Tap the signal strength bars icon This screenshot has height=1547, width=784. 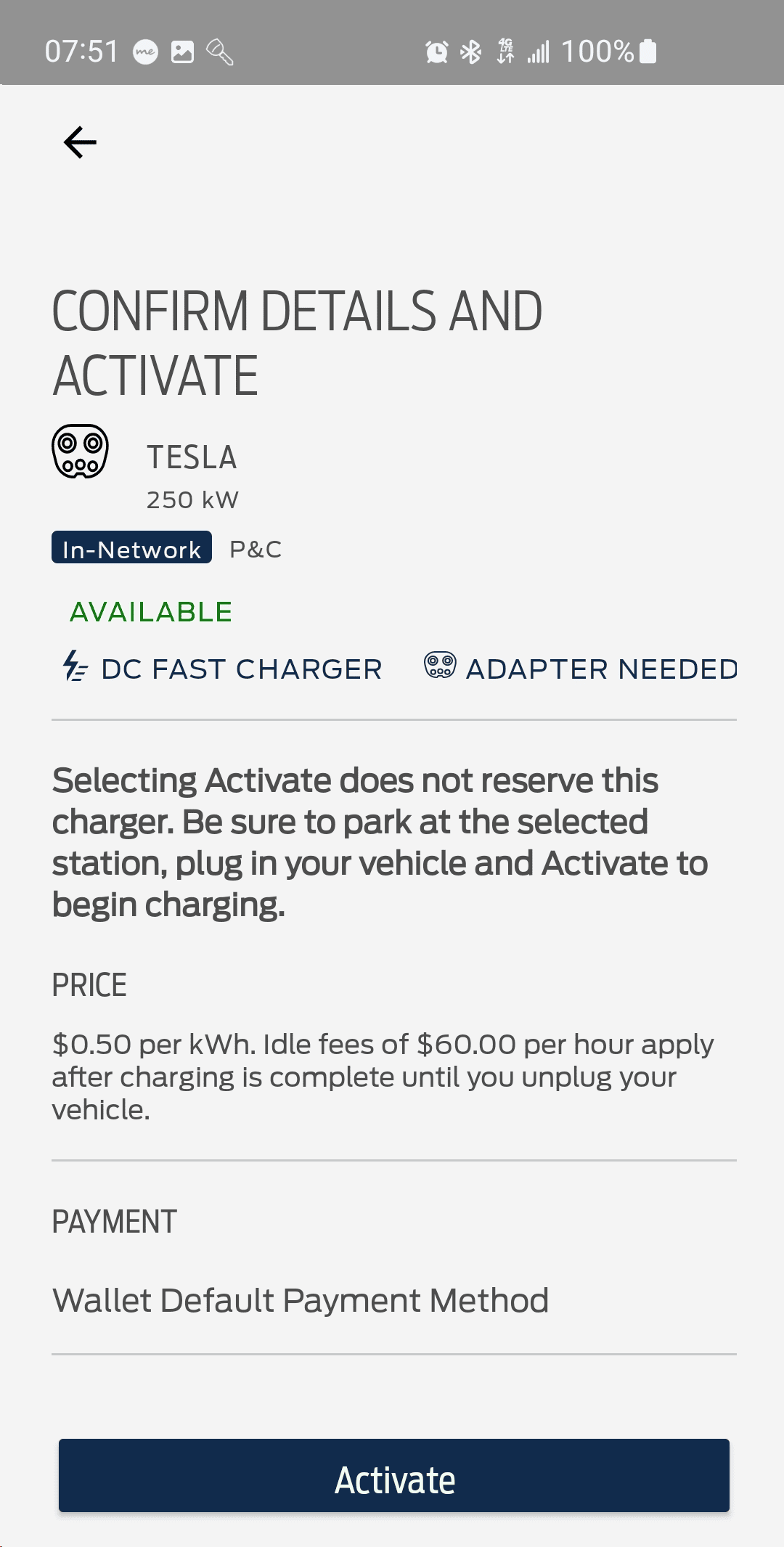tap(539, 52)
